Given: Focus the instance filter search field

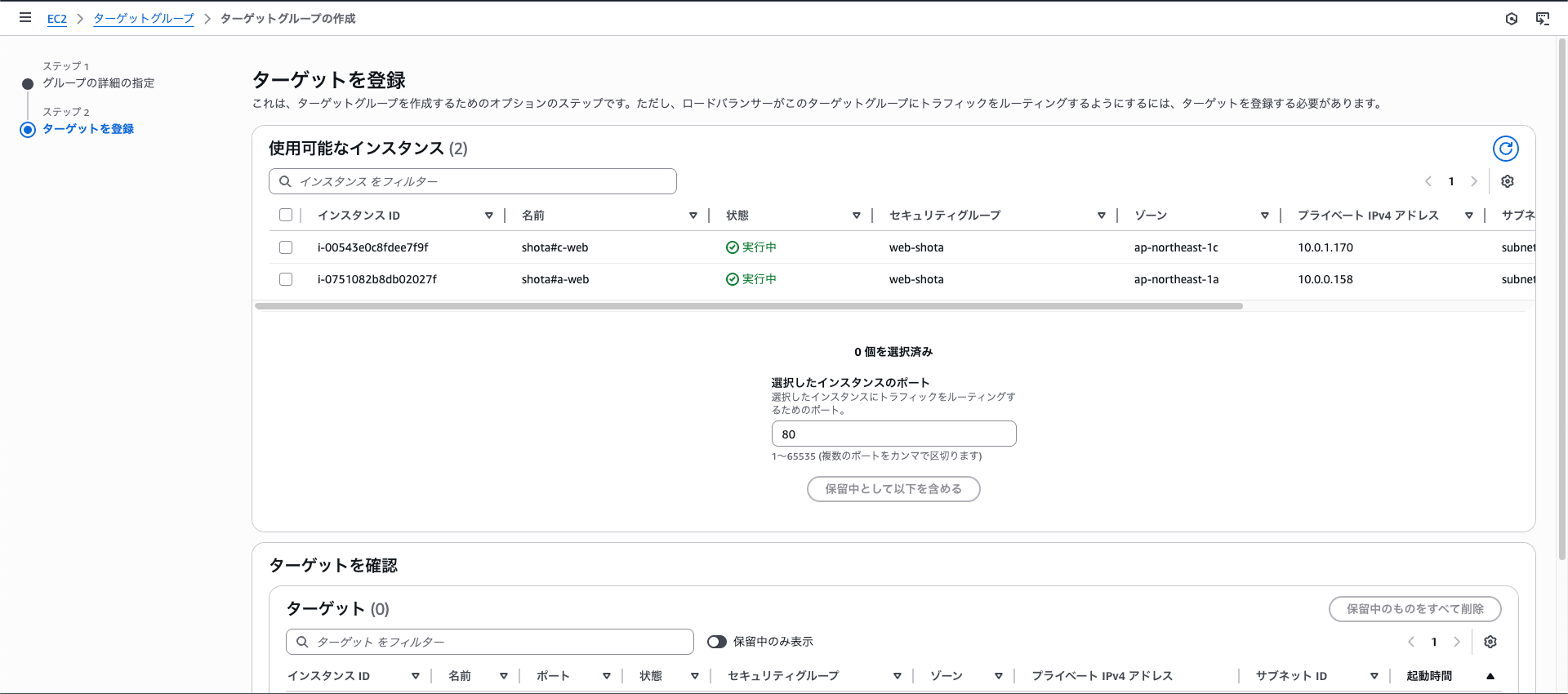Looking at the screenshot, I should click(473, 181).
